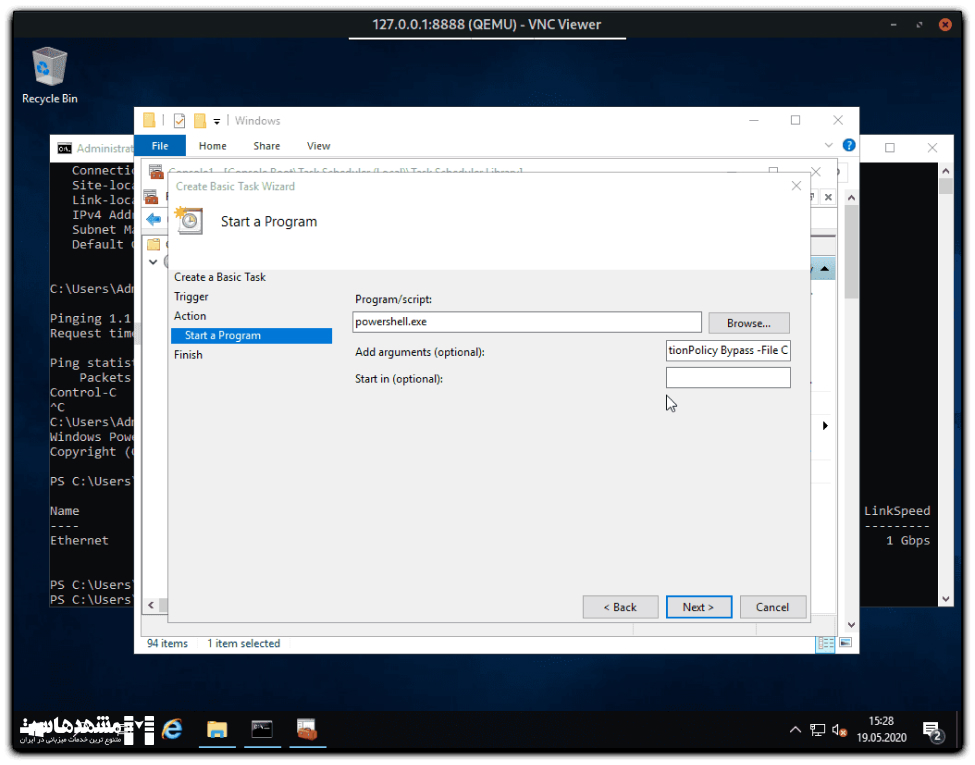This screenshot has height=765, width=975.
Task: Open the Share ribbon tab
Action: coord(267,146)
